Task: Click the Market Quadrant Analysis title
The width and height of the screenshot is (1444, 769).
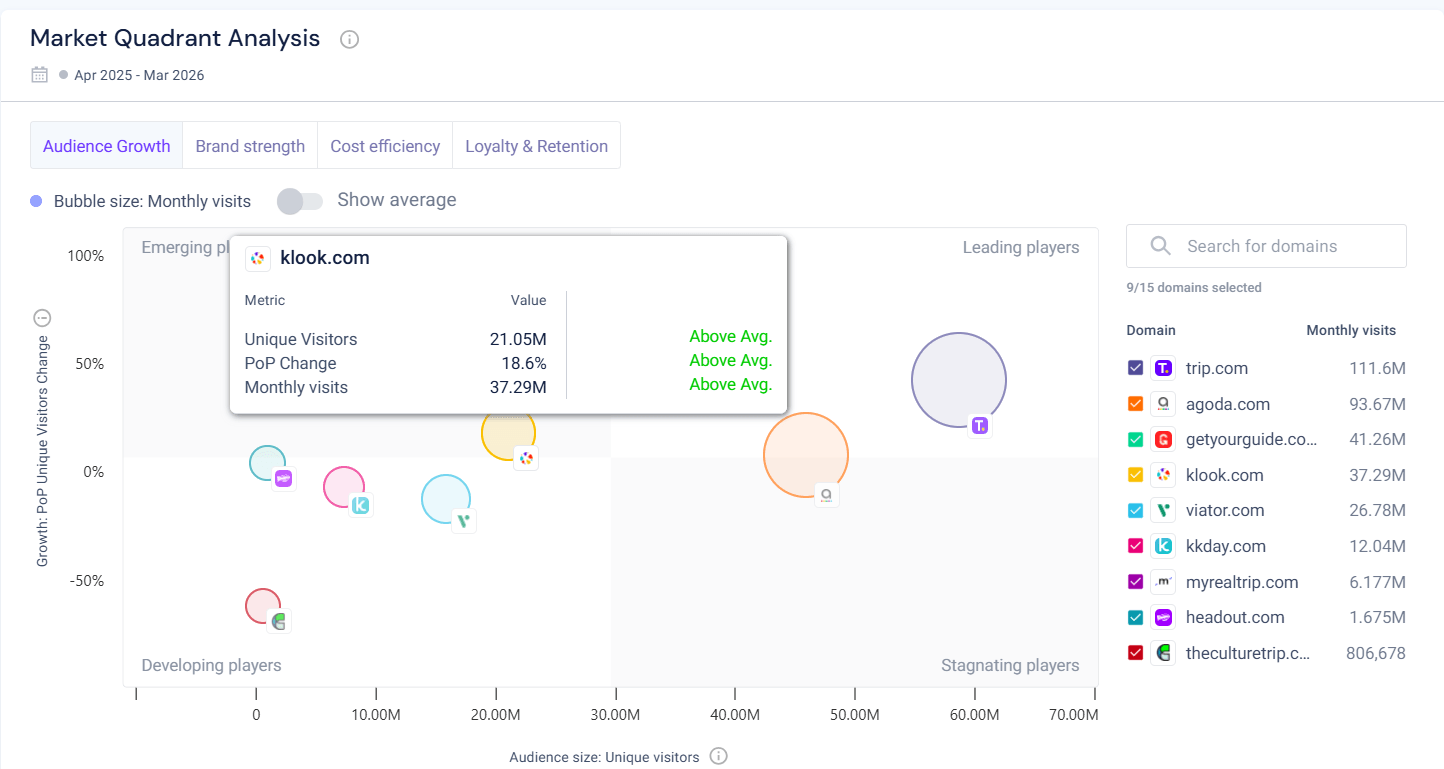Action: click(175, 38)
